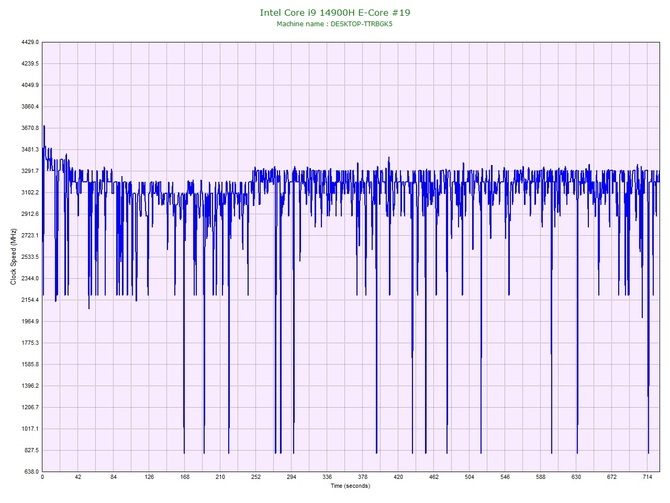Click the 294 time axis label
670x503 pixels.
291,477
